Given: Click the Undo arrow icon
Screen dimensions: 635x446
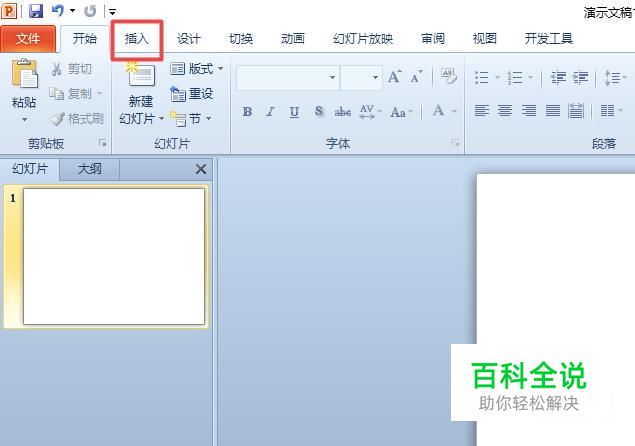Looking at the screenshot, I should [x=58, y=11].
